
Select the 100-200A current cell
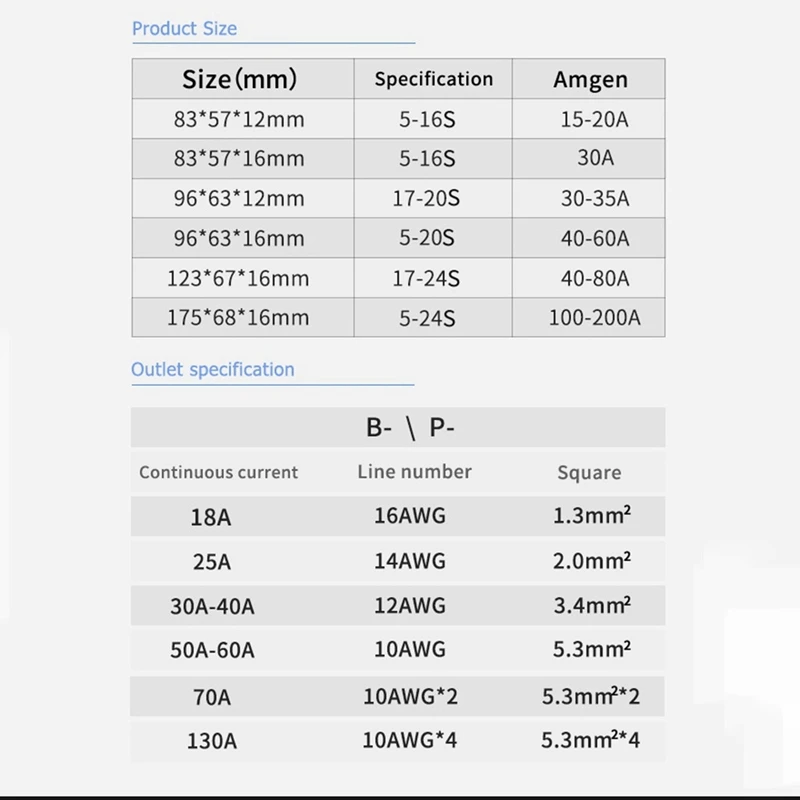click(594, 318)
